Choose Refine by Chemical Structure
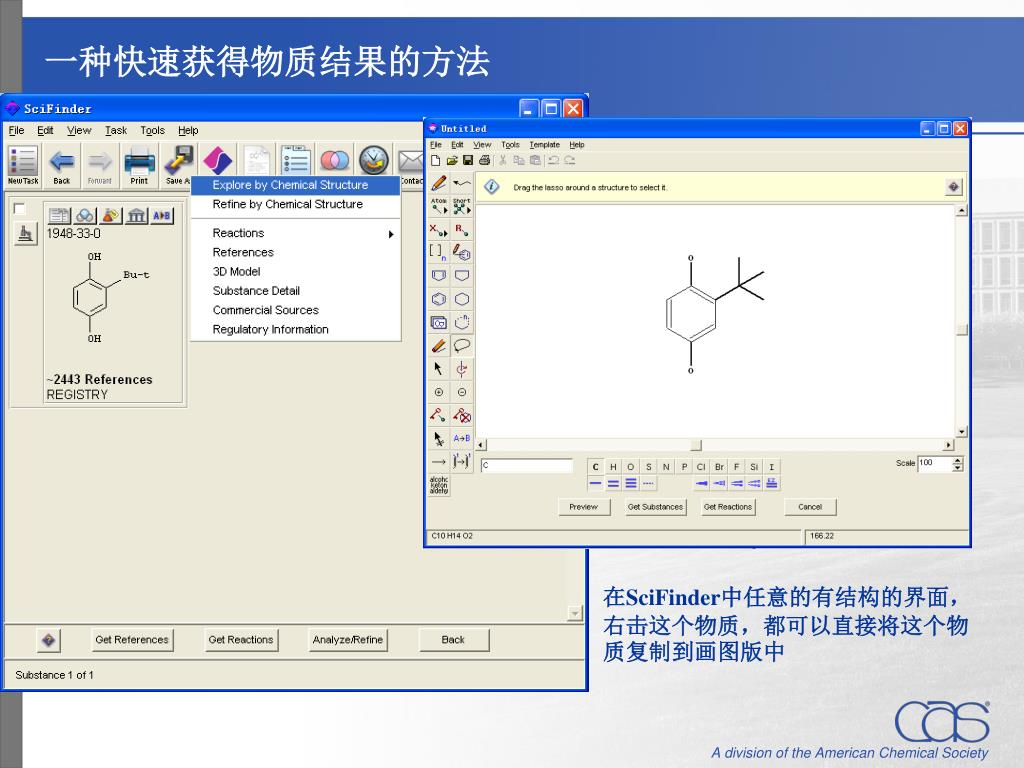 295,204
